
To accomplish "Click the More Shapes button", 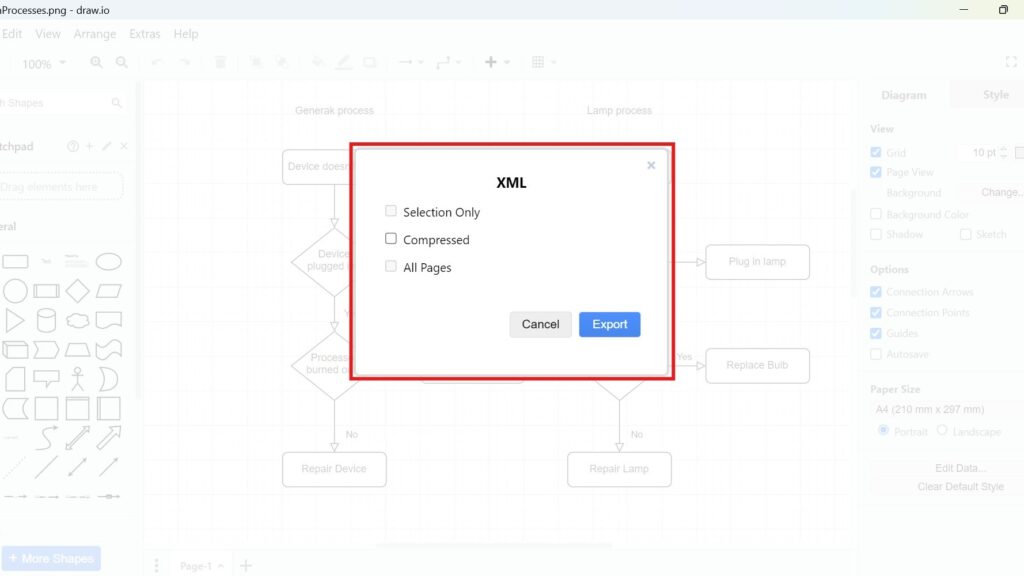I will (x=51, y=558).
